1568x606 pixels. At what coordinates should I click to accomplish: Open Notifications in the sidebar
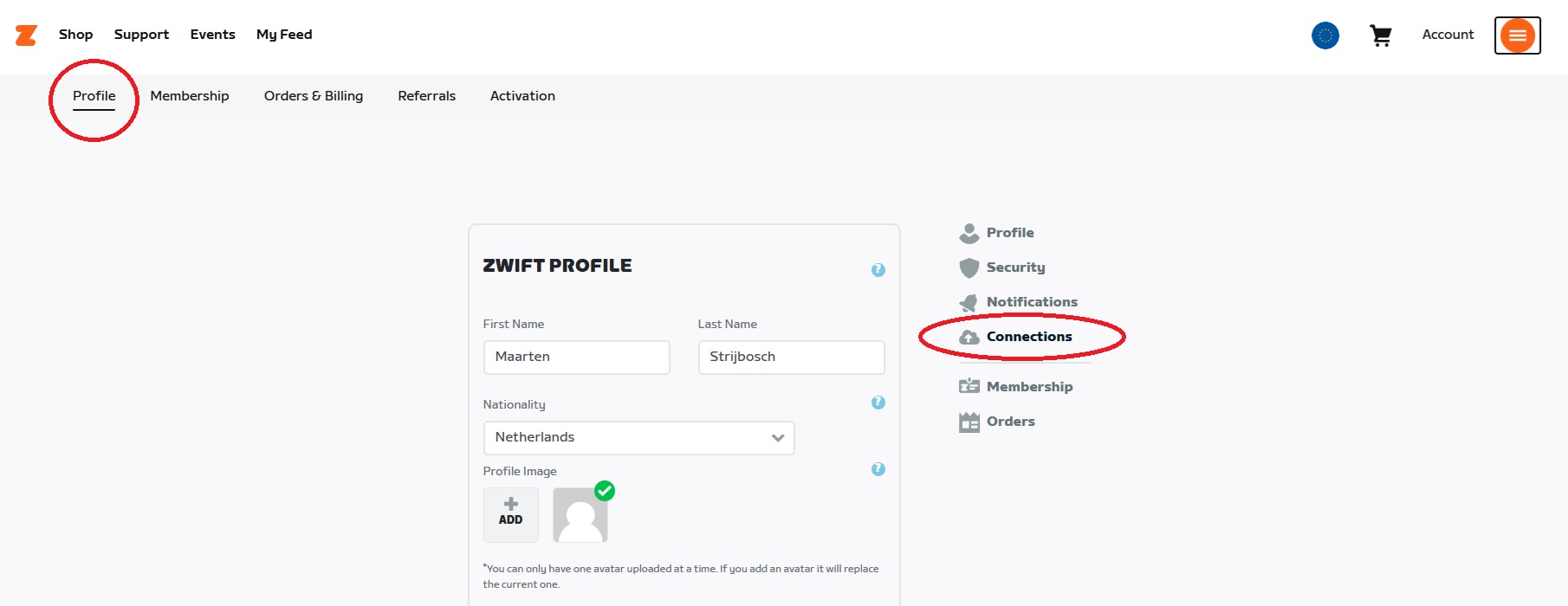coord(1019,302)
